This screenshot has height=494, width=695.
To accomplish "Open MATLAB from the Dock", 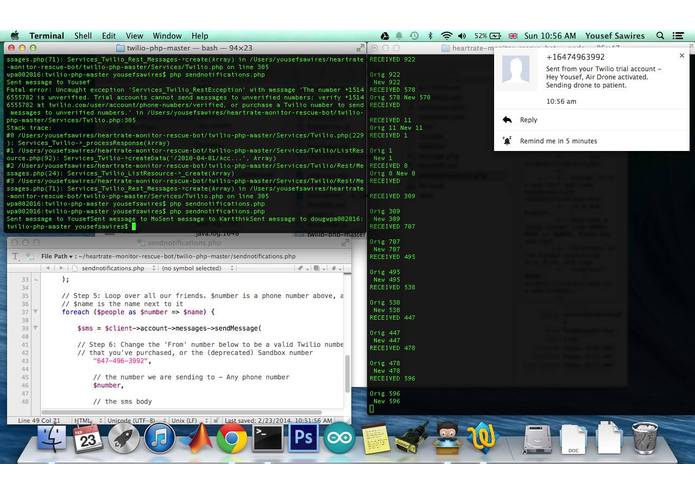I will click(196, 438).
